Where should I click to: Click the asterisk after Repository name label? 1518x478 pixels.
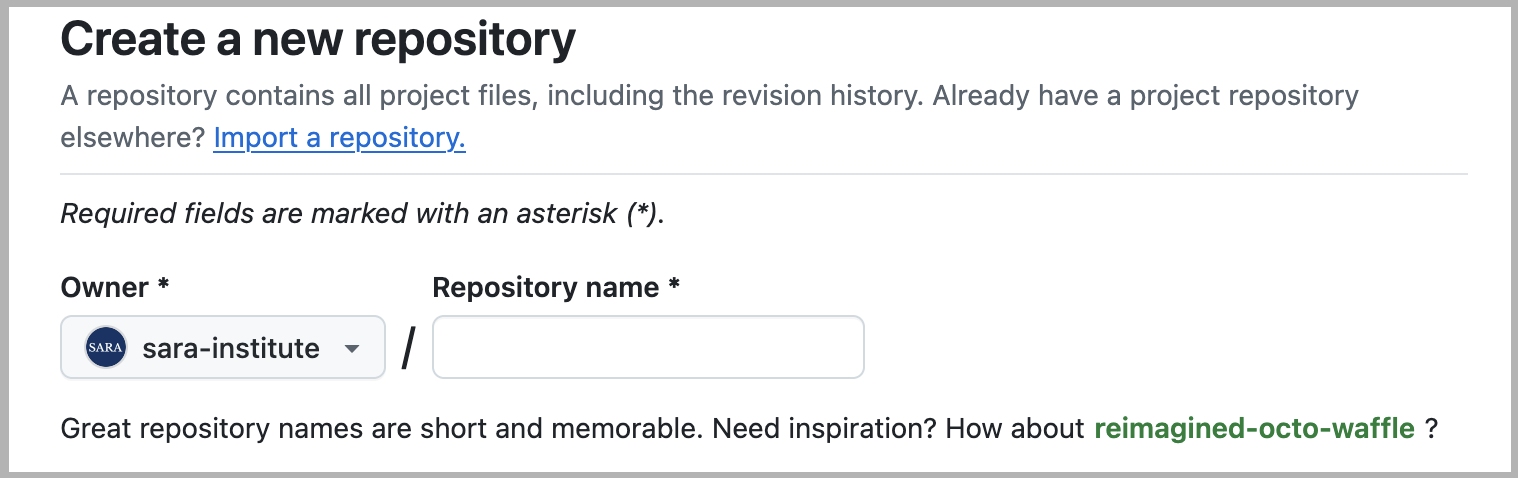click(674, 286)
